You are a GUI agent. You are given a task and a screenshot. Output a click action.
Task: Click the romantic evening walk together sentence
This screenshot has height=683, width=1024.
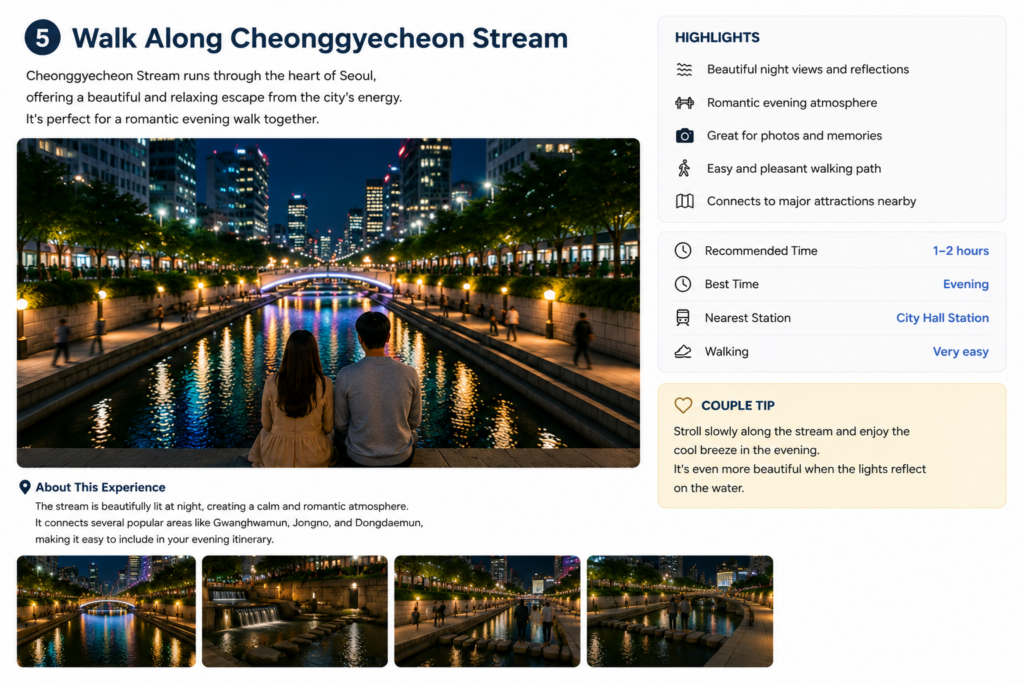[x=172, y=119]
